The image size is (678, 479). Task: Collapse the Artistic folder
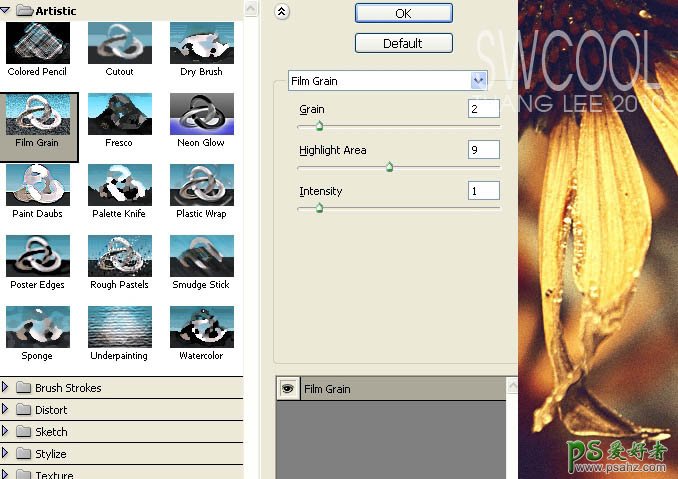9,10
